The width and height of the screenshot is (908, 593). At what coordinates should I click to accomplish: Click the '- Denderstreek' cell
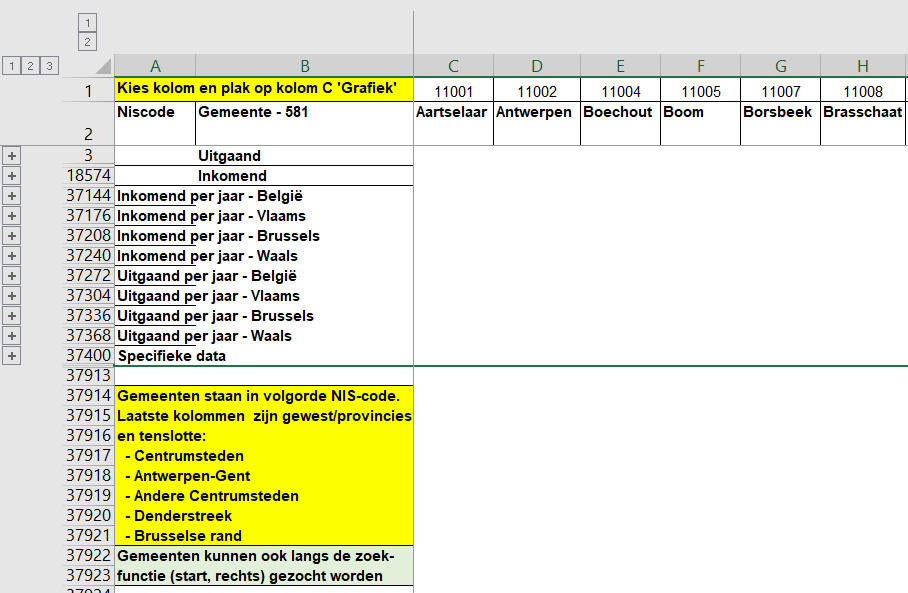tap(264, 516)
